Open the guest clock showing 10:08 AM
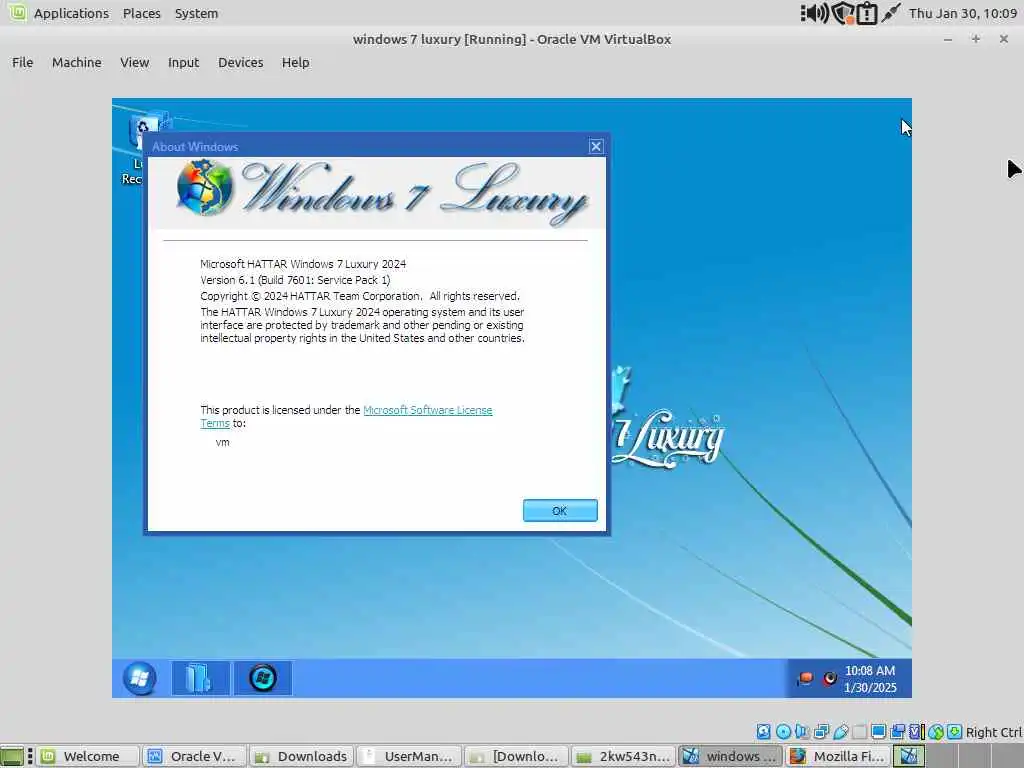Image resolution: width=1024 pixels, height=768 pixels. click(x=870, y=679)
